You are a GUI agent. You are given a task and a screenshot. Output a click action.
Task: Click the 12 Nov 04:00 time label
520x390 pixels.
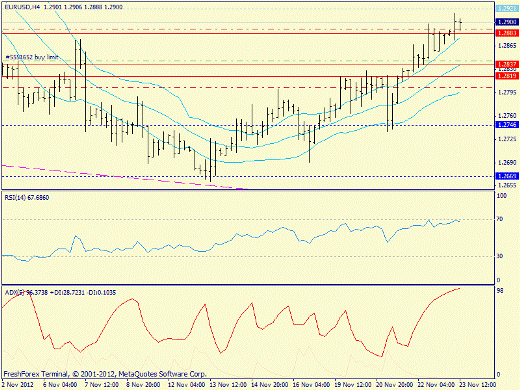pyautogui.click(x=186, y=385)
